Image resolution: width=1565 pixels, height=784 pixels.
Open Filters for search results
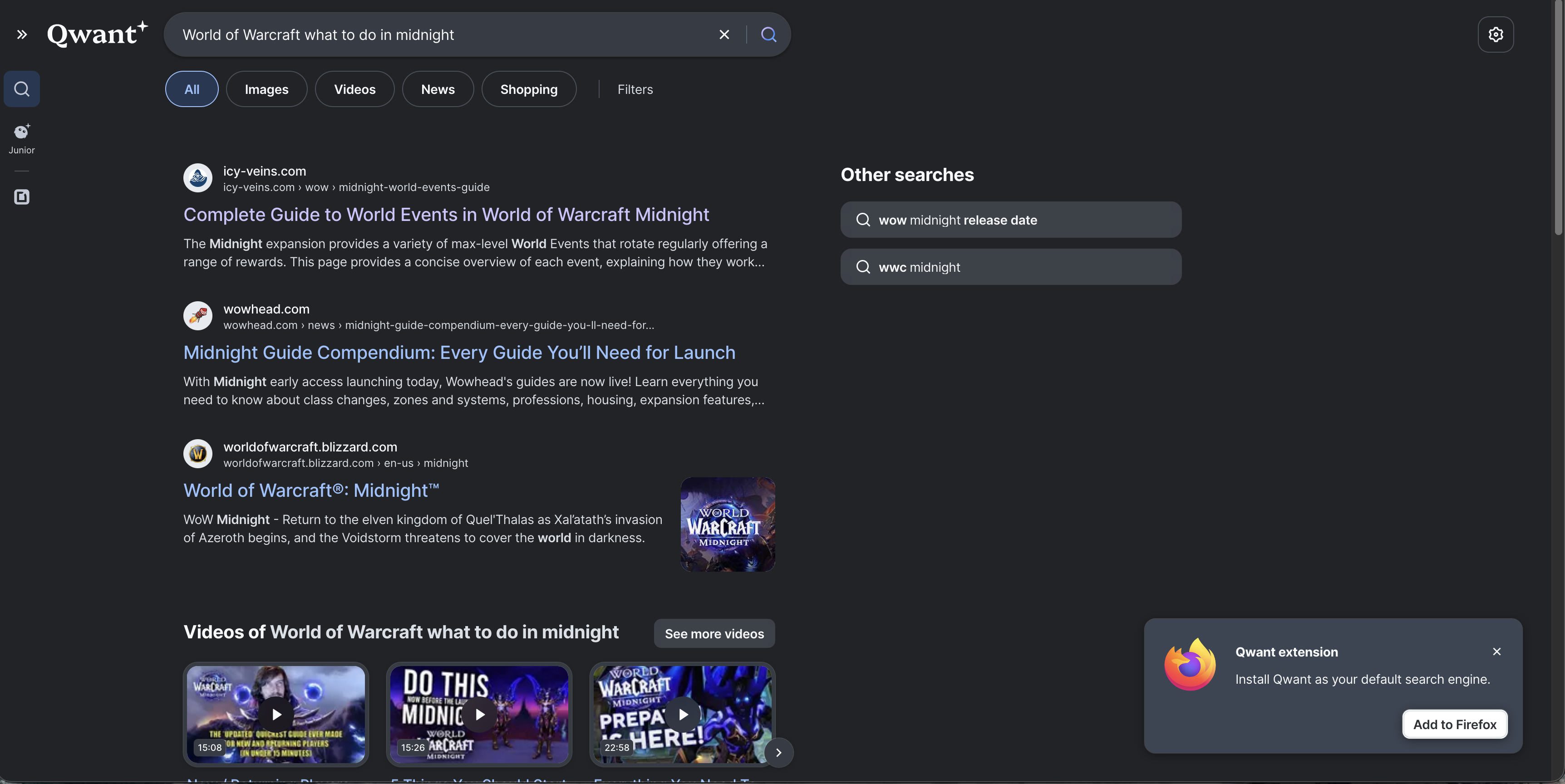coord(635,88)
